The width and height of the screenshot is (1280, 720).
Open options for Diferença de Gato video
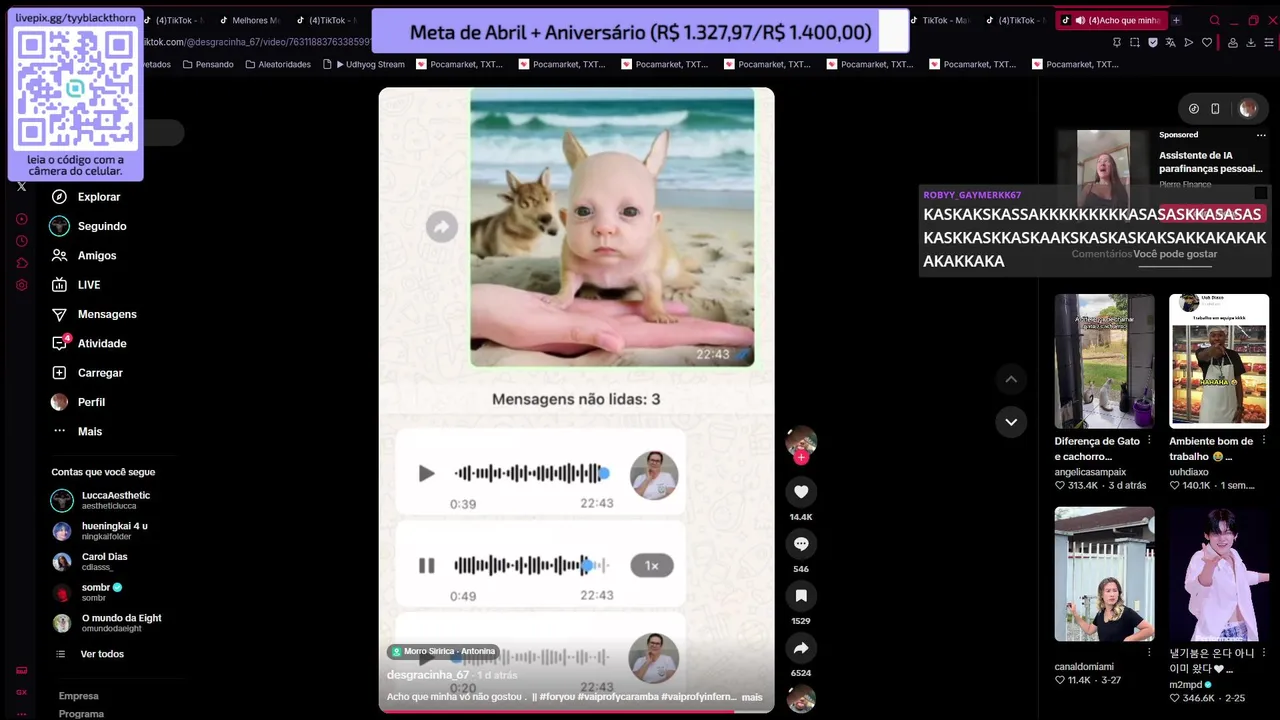[x=1148, y=441]
